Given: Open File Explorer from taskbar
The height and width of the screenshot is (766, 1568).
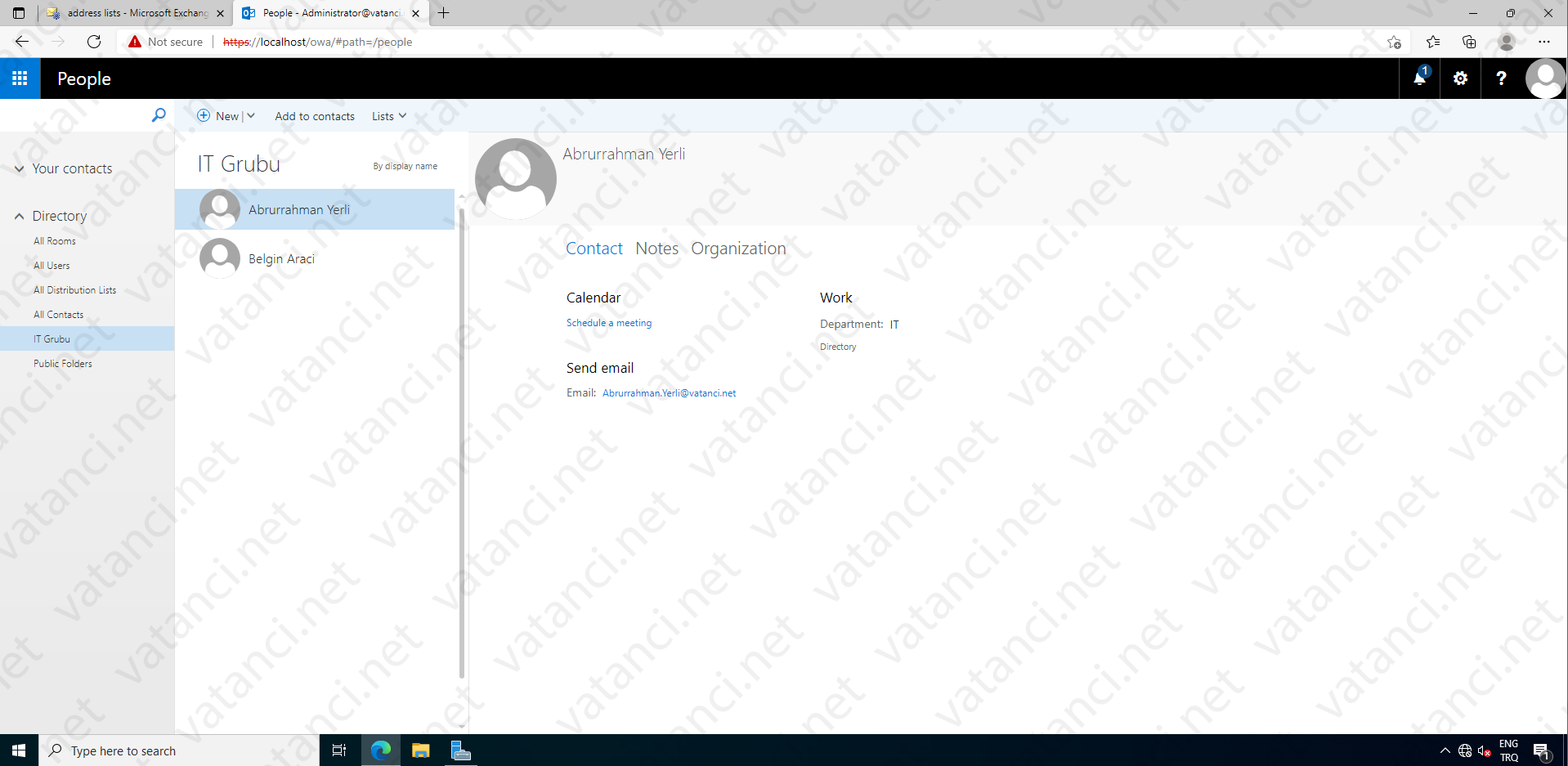Looking at the screenshot, I should tap(420, 750).
